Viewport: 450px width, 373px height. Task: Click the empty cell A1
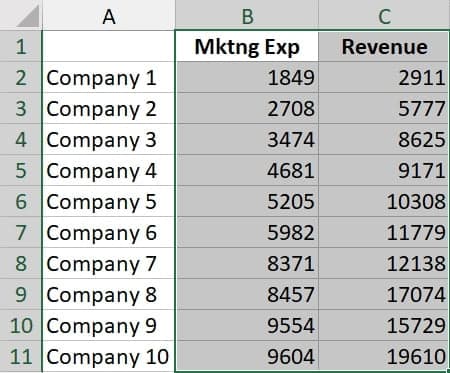109,46
